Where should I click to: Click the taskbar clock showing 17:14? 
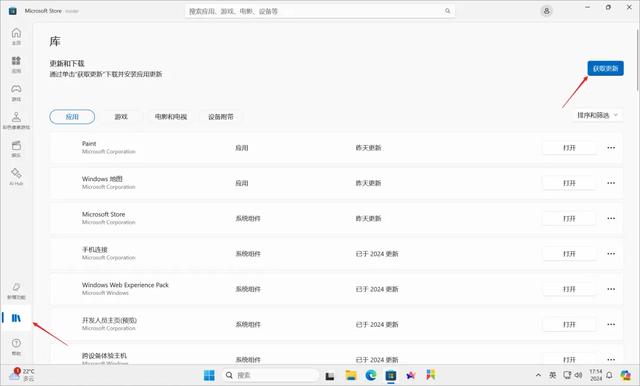pos(596,375)
